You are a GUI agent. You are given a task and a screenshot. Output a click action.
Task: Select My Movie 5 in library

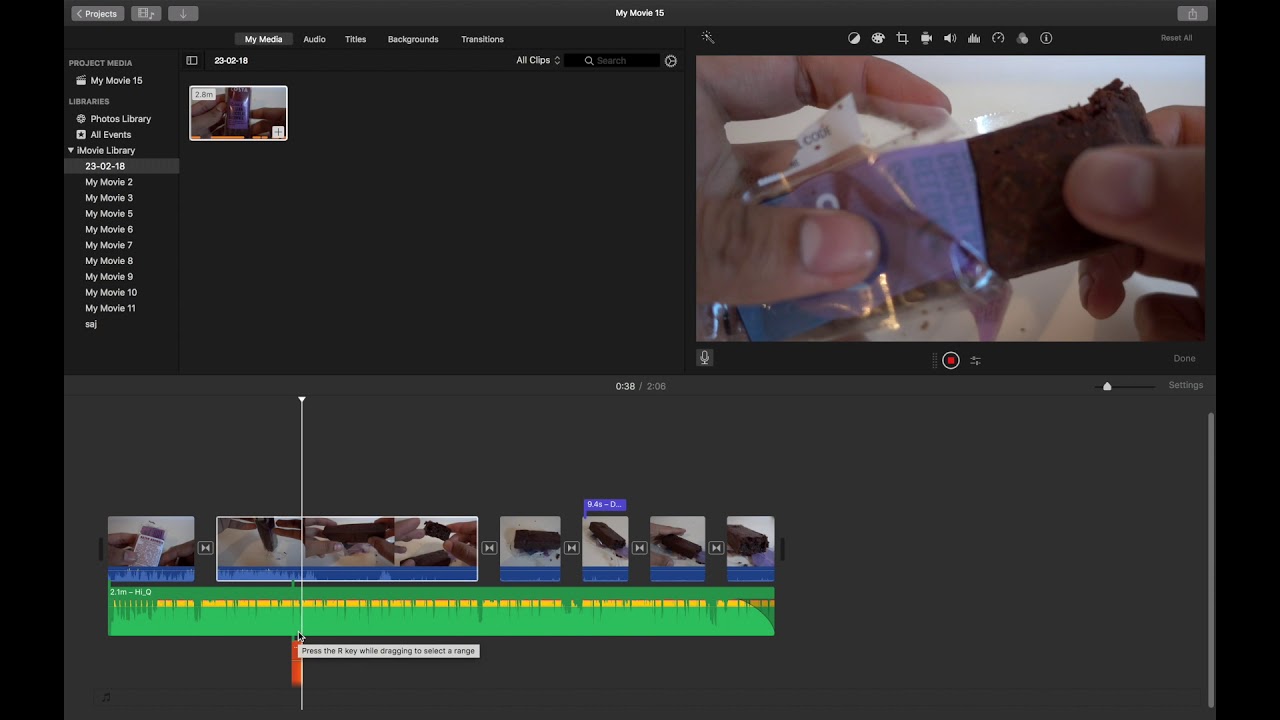[109, 214]
